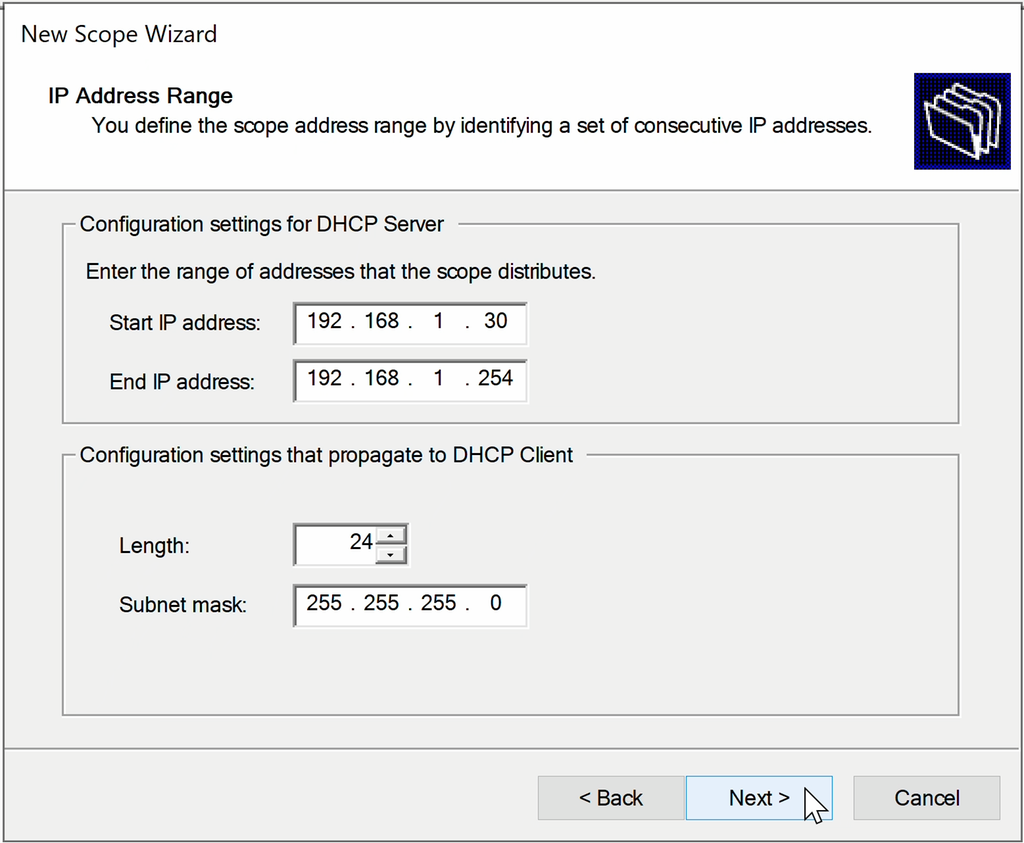This screenshot has width=1024, height=843.
Task: Click first octet 255 of Subnet mask
Action: (x=324, y=603)
